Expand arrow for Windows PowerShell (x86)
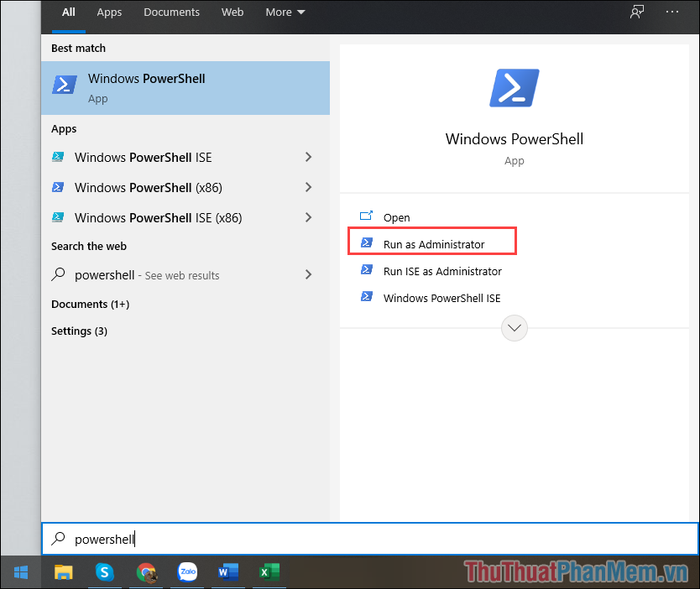The image size is (700, 589). point(308,188)
